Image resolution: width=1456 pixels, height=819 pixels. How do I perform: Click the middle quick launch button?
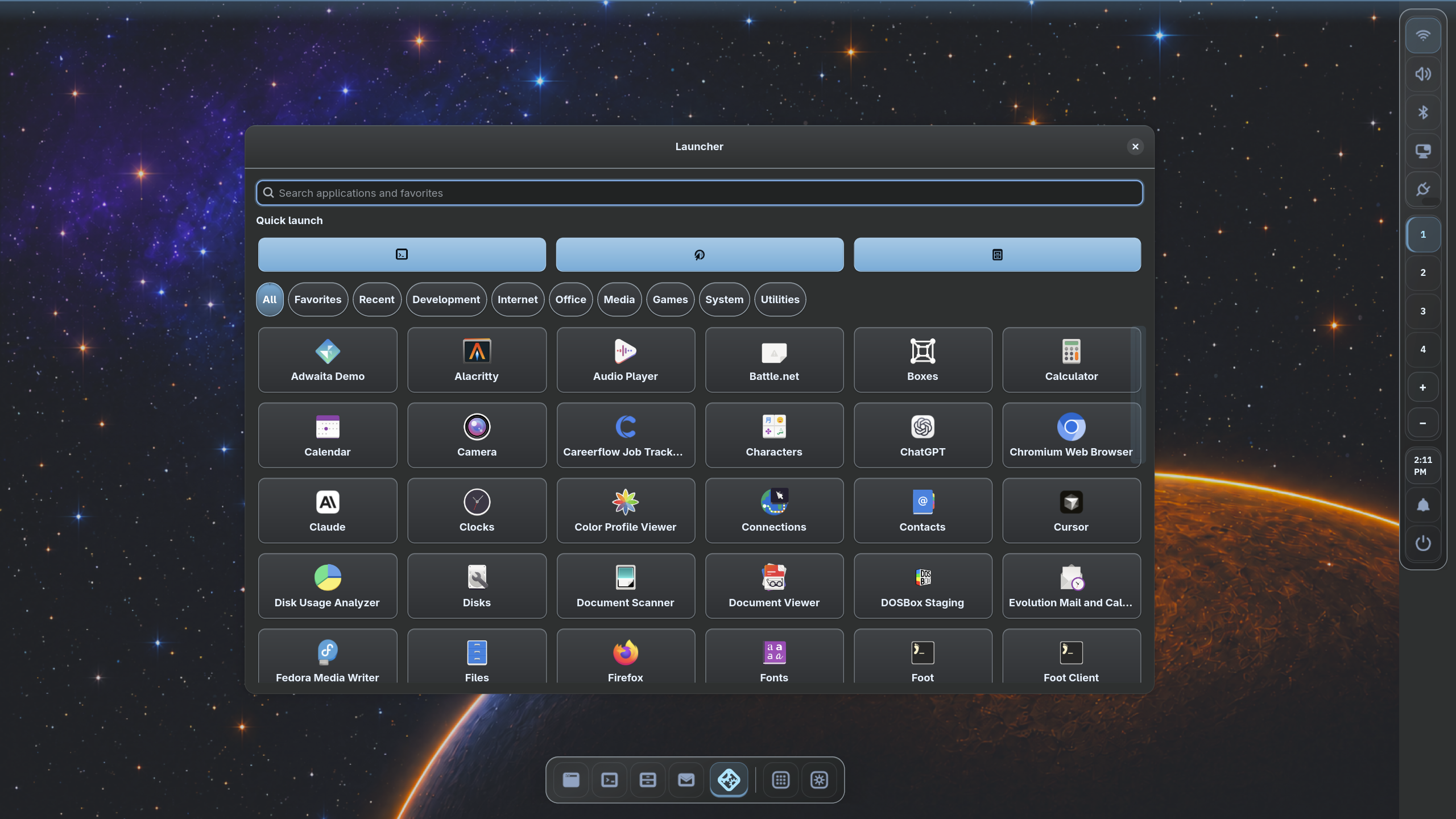click(700, 254)
